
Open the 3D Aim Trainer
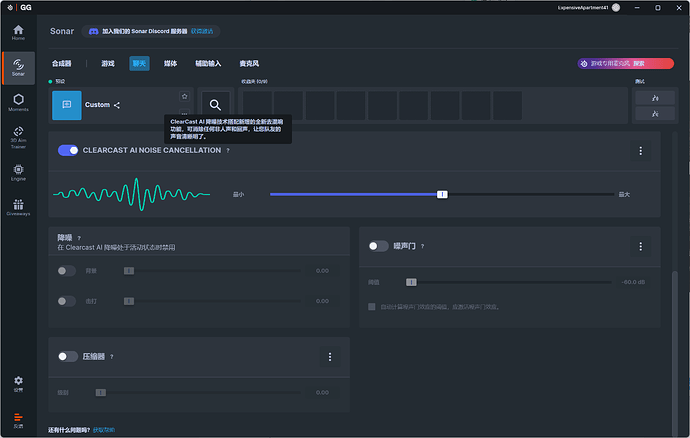pyautogui.click(x=18, y=135)
